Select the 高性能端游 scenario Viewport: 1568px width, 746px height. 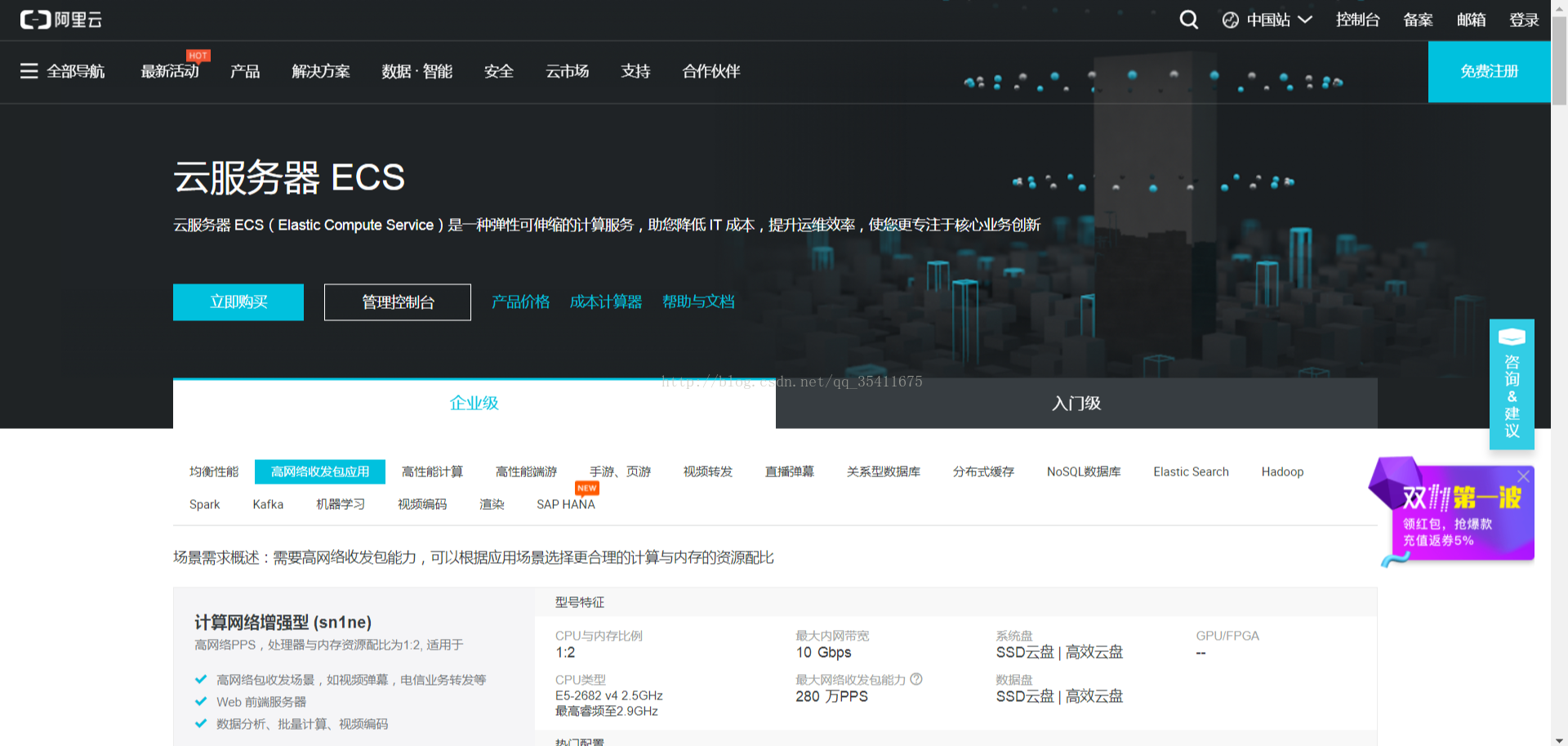(526, 471)
